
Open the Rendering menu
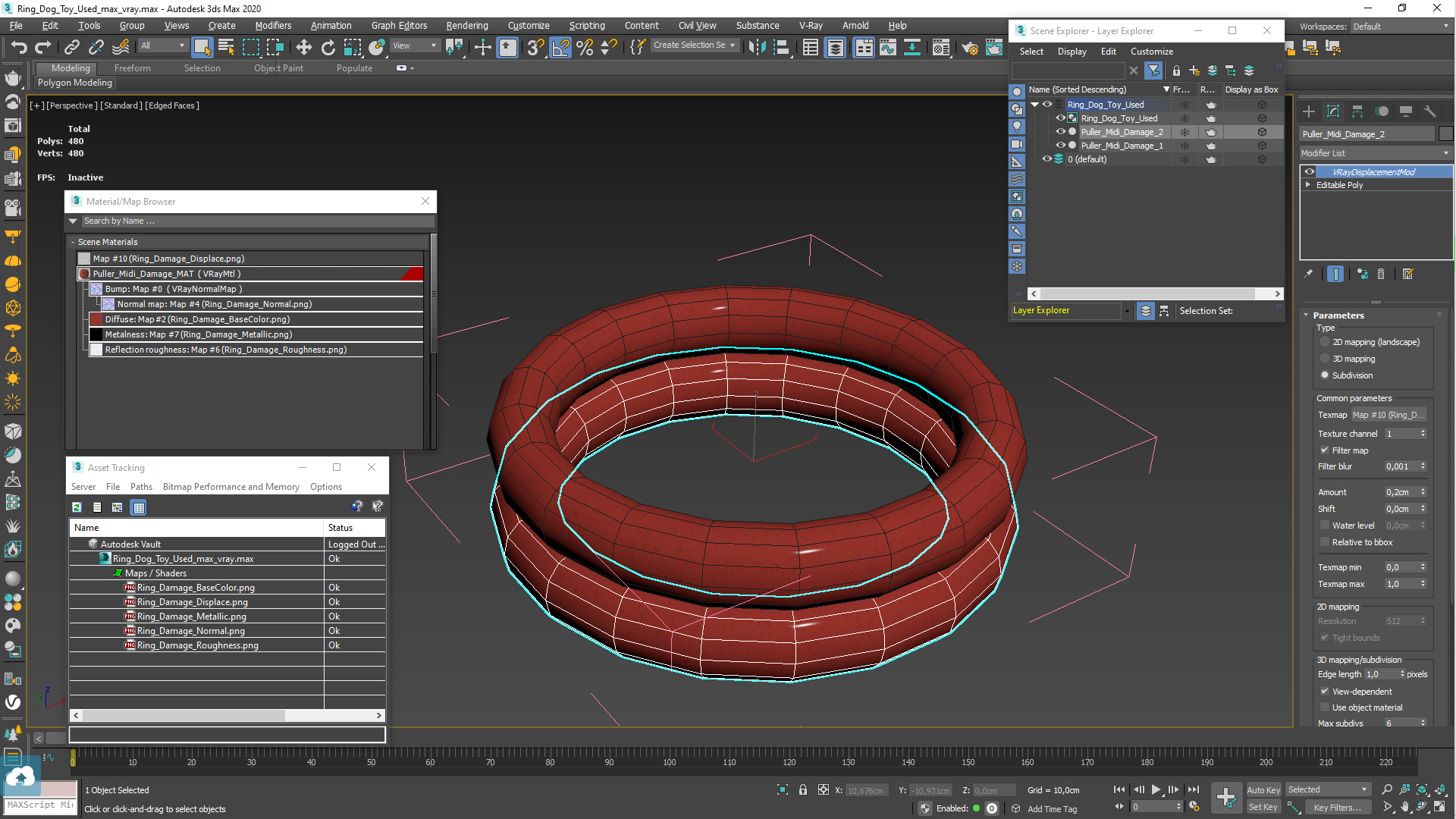pos(466,25)
